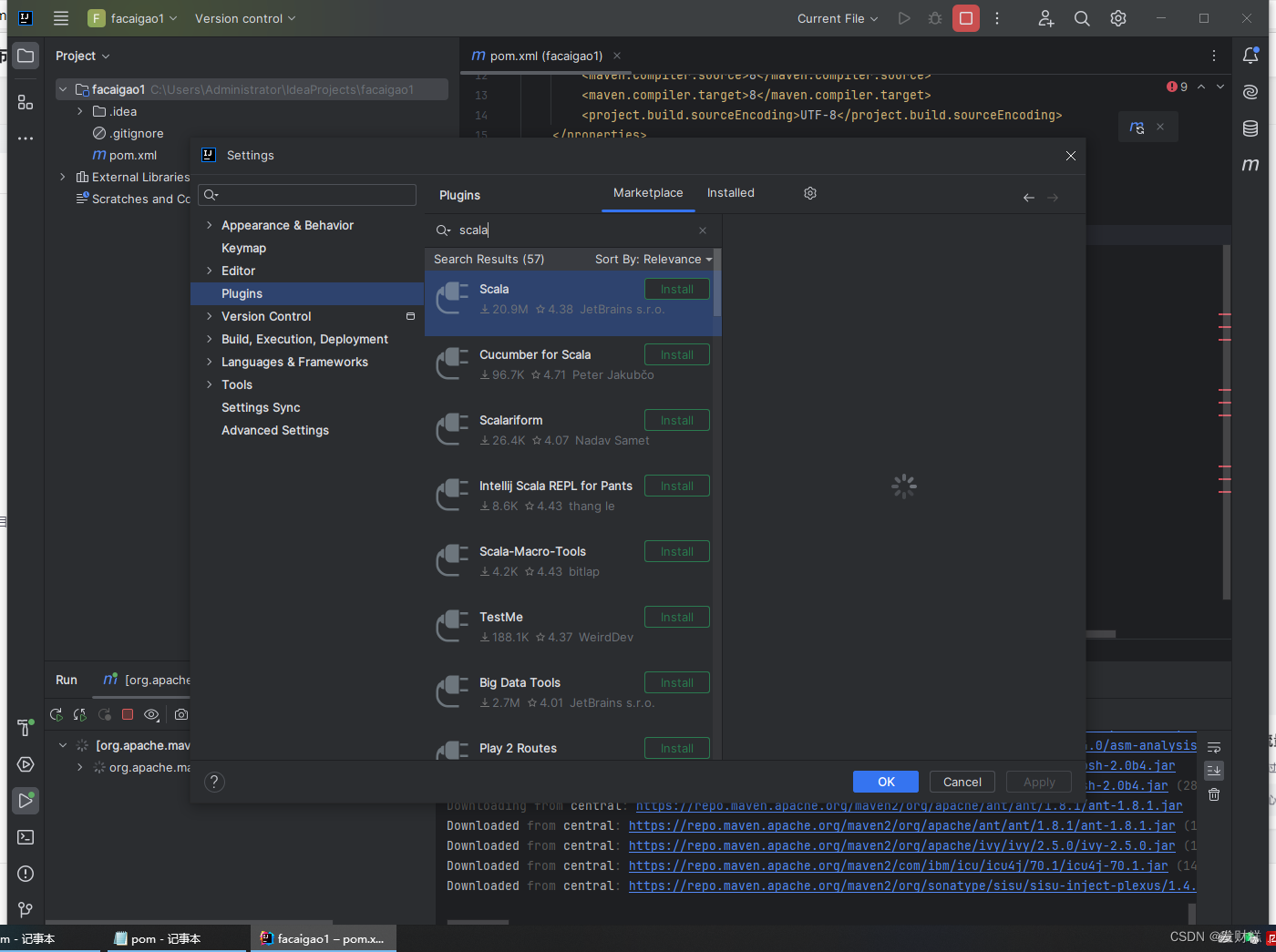
Task: Select Settings Sync category
Action: 261,407
